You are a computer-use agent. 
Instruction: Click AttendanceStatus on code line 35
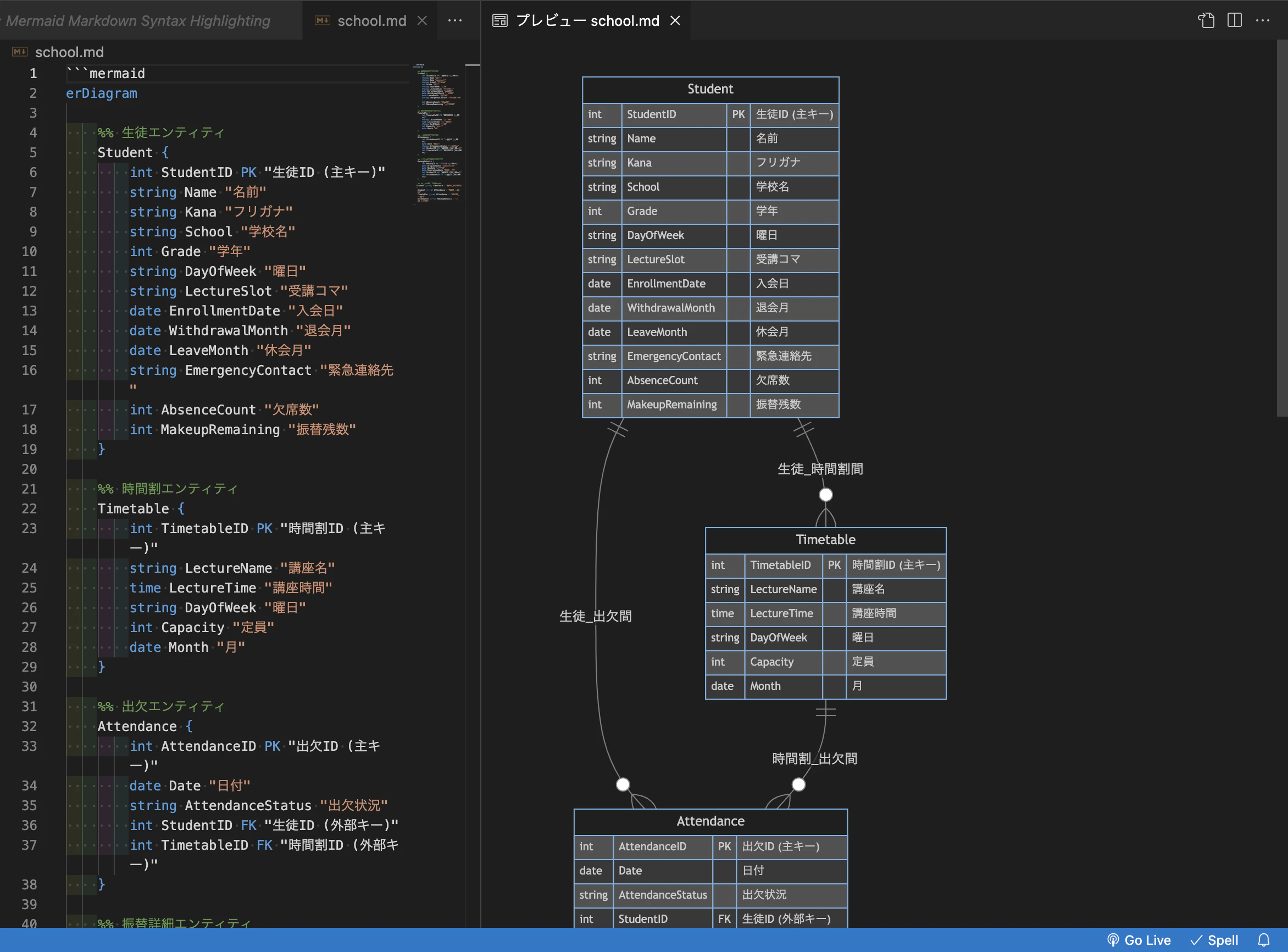coord(248,806)
